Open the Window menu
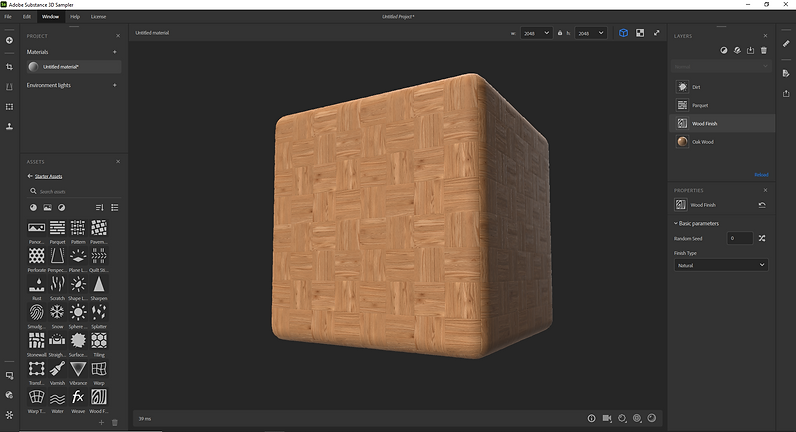The image size is (796, 432). (50, 17)
